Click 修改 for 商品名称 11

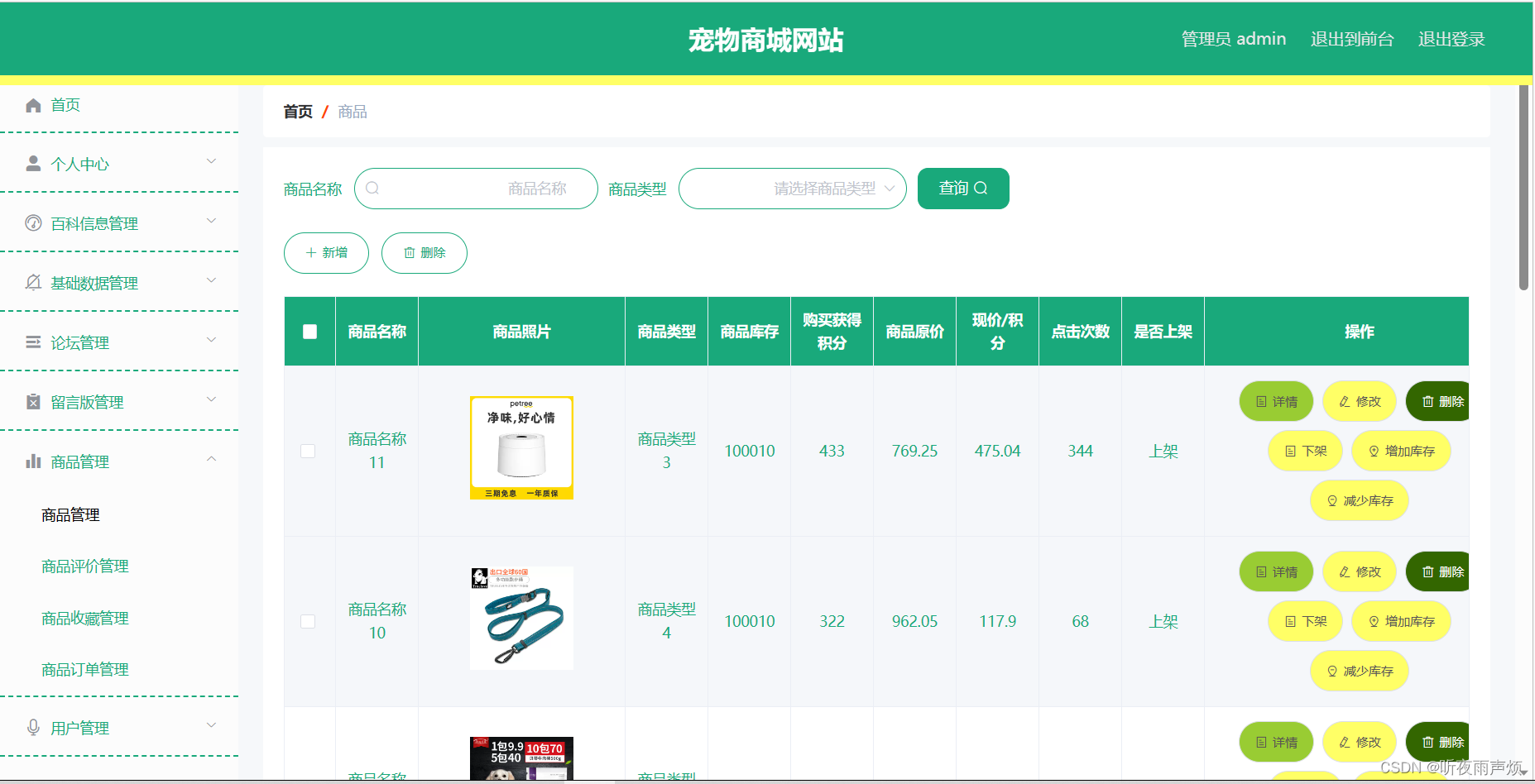coord(1360,401)
